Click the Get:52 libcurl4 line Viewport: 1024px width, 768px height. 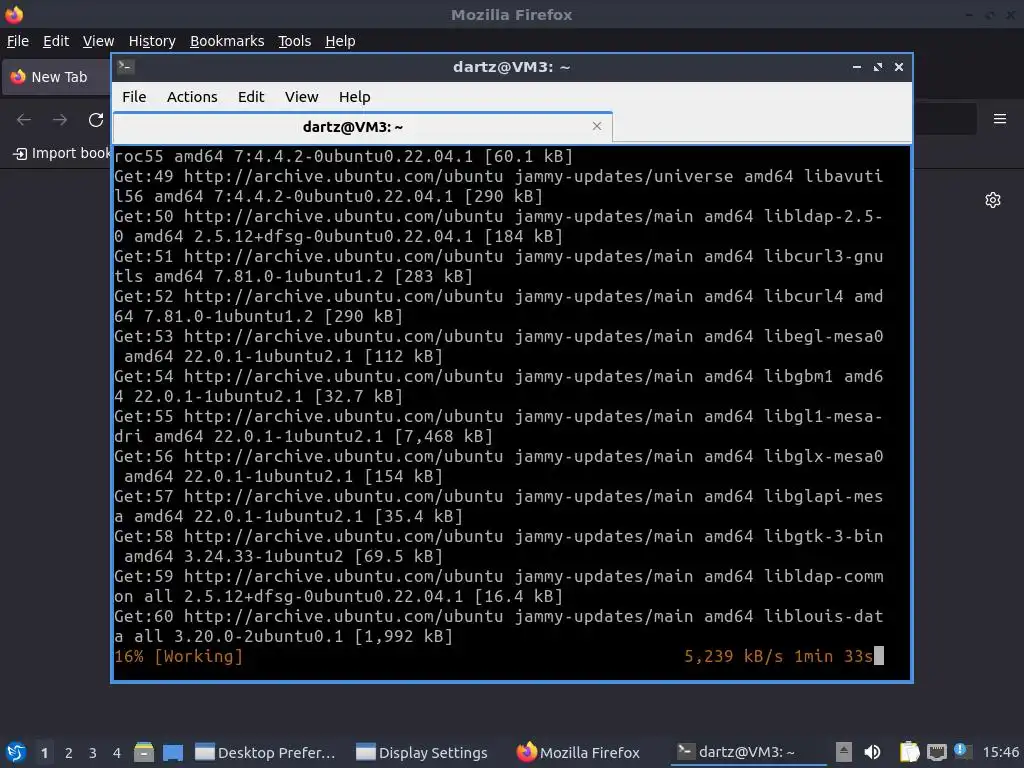pyautogui.click(x=499, y=306)
